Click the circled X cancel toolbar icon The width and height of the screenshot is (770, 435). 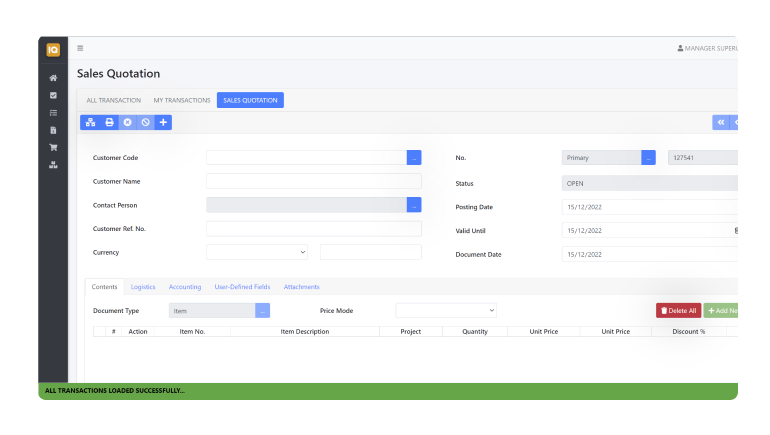coord(127,122)
